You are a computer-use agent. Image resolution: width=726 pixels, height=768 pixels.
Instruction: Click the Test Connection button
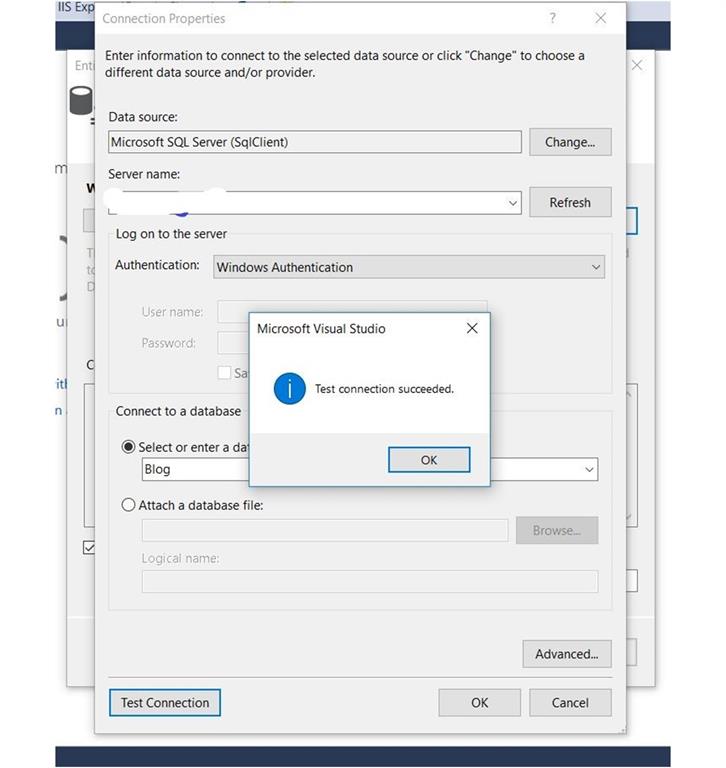tap(165, 702)
